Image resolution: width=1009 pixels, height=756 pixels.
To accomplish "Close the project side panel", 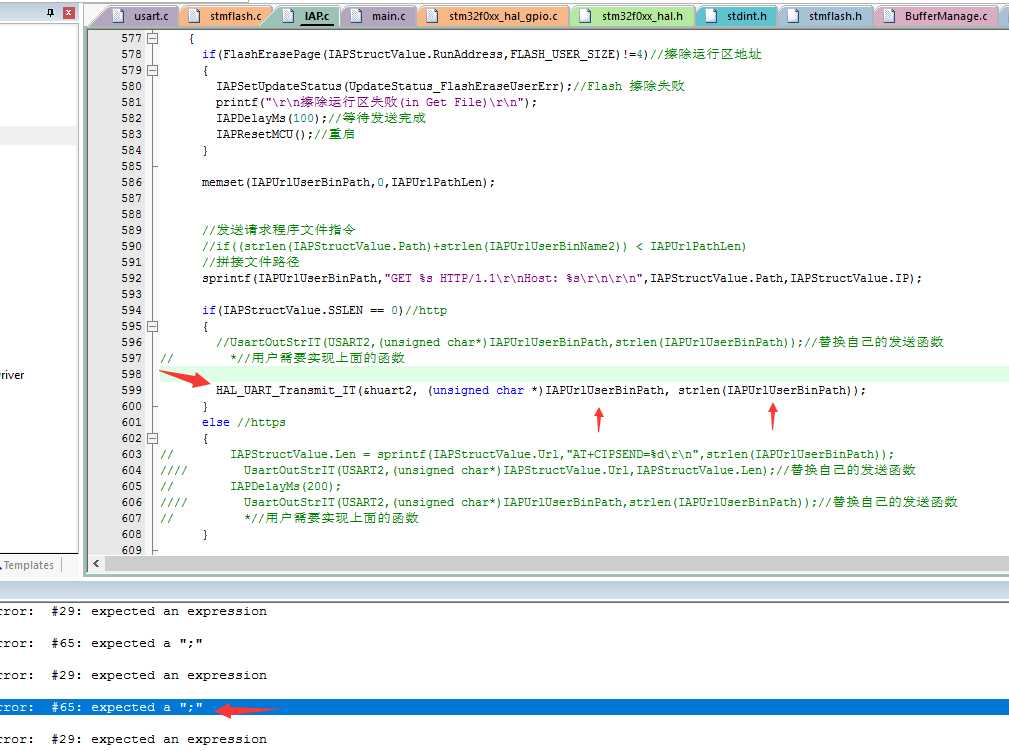I will point(69,12).
